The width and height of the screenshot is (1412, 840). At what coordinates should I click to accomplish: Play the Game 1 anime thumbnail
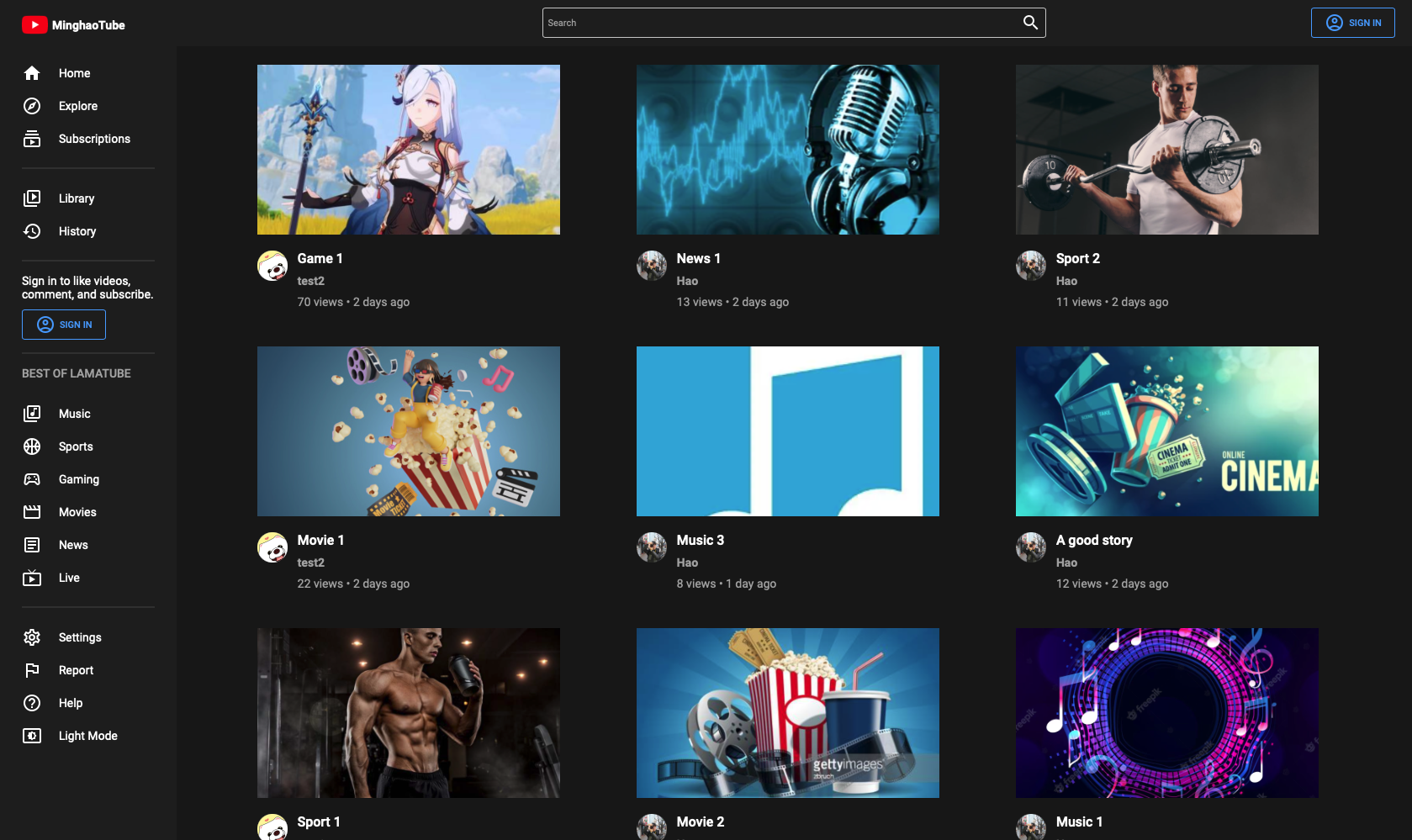click(409, 150)
